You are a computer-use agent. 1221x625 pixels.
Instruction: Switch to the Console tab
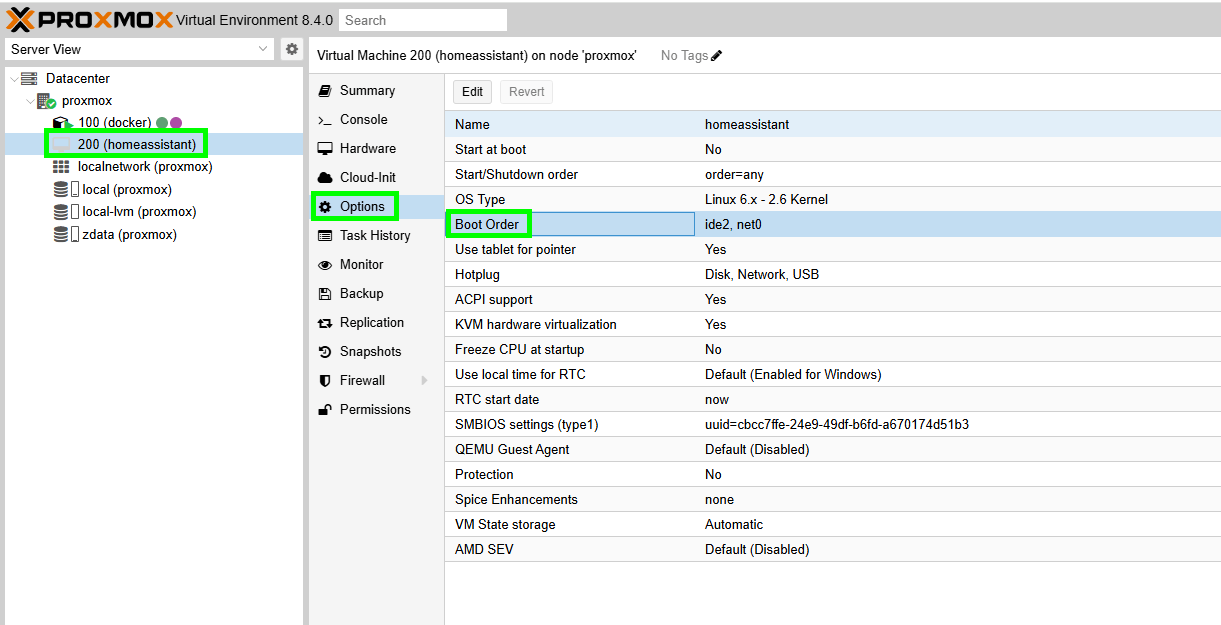[363, 119]
